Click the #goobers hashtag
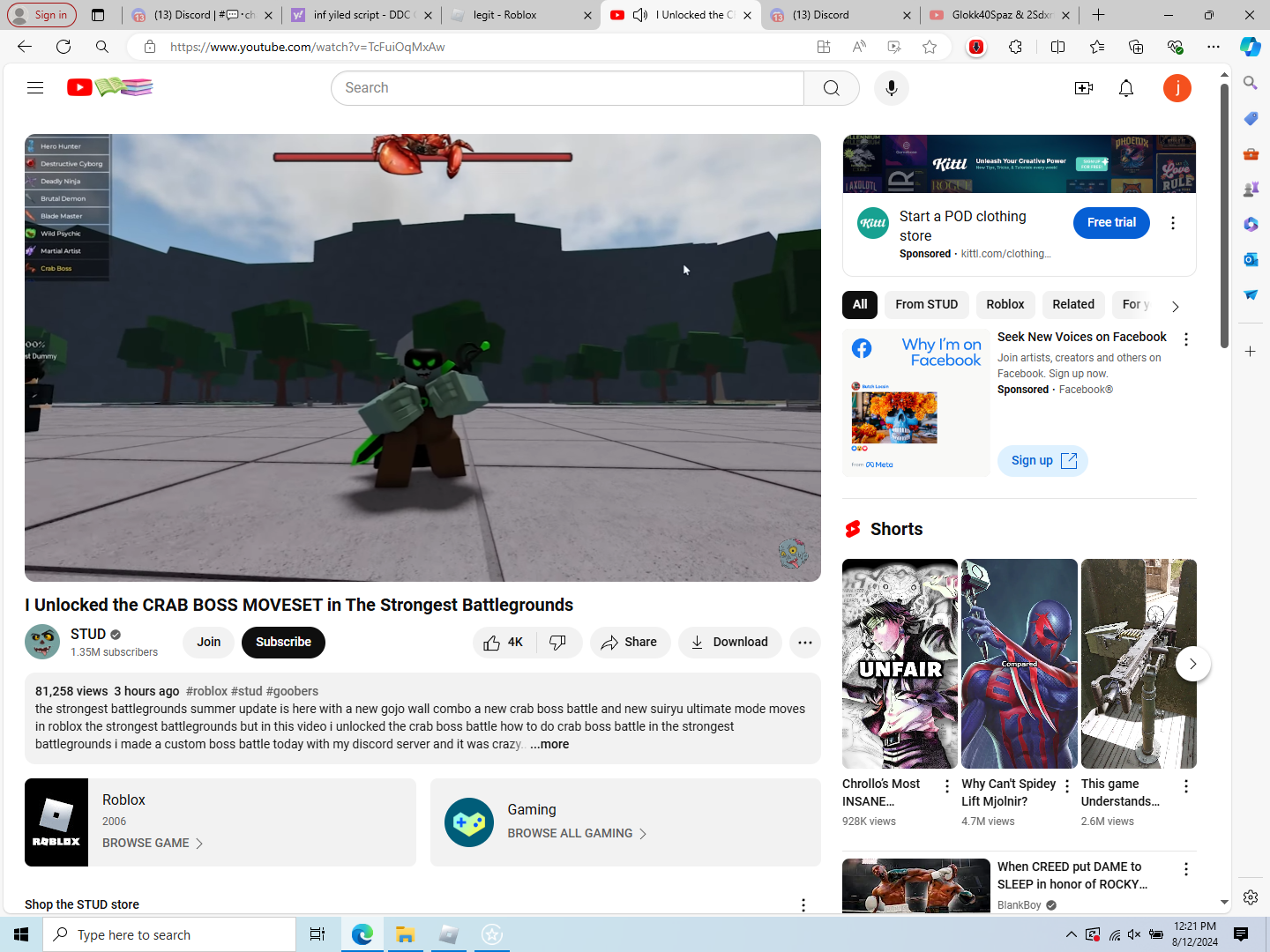Image resolution: width=1270 pixels, height=952 pixels. tap(292, 691)
